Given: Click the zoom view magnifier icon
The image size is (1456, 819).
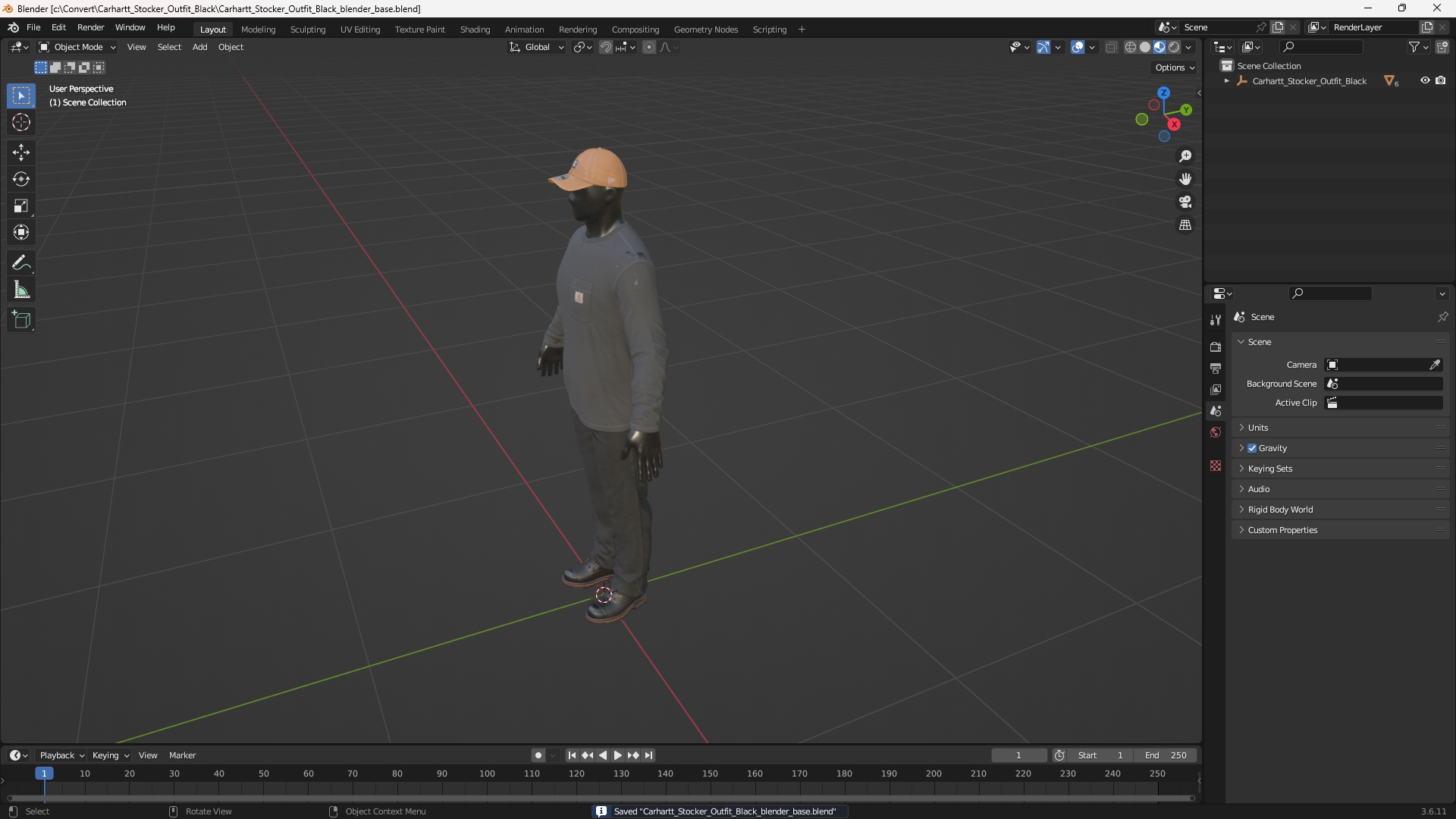Looking at the screenshot, I should click(1185, 156).
